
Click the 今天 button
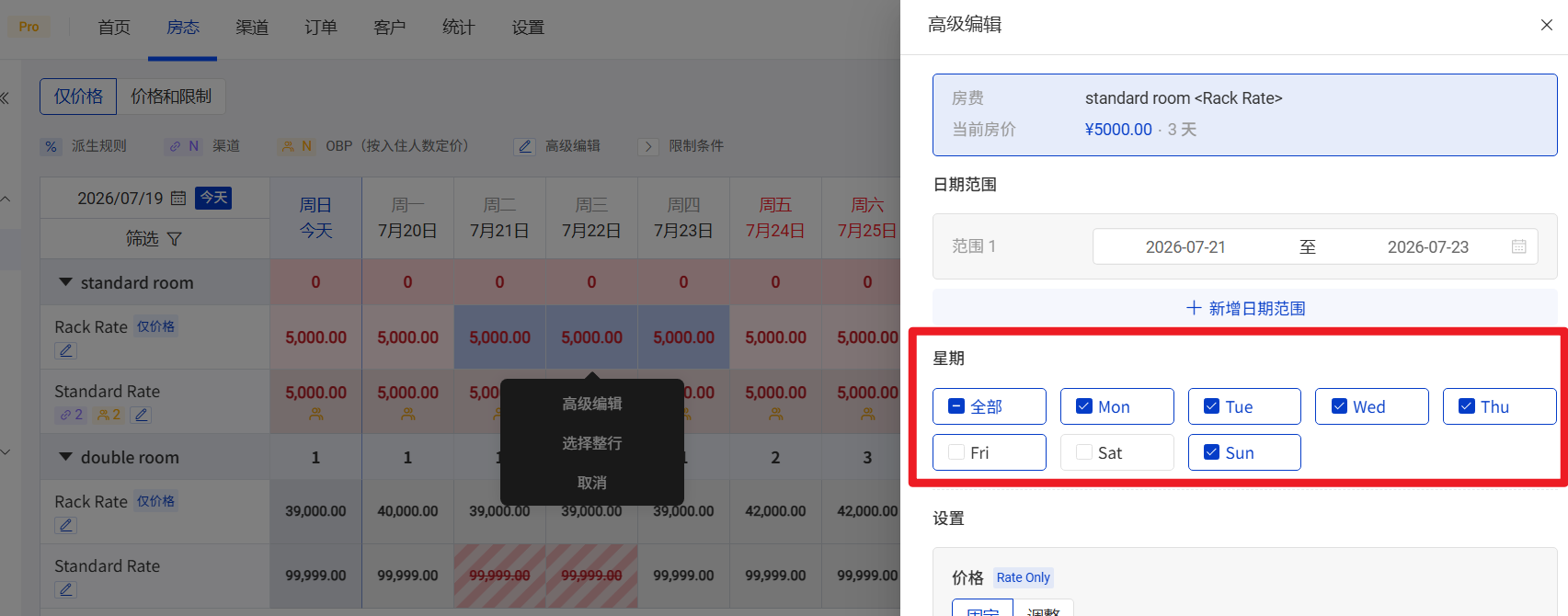click(x=213, y=198)
